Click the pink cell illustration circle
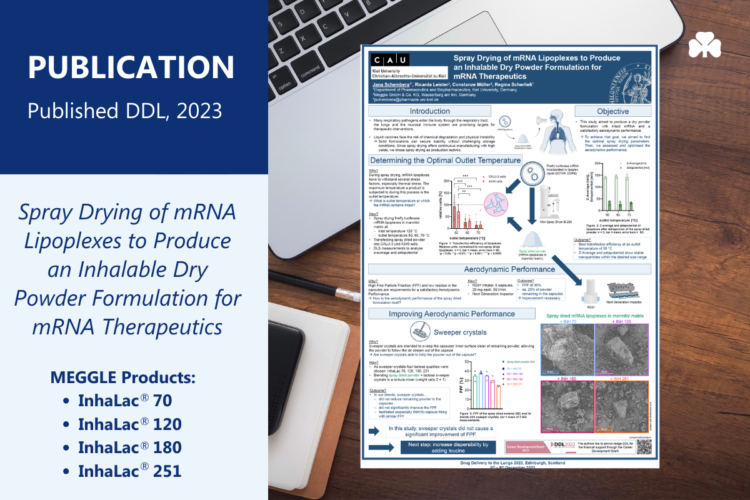Viewport: 750px width, 500px height. tap(496, 204)
